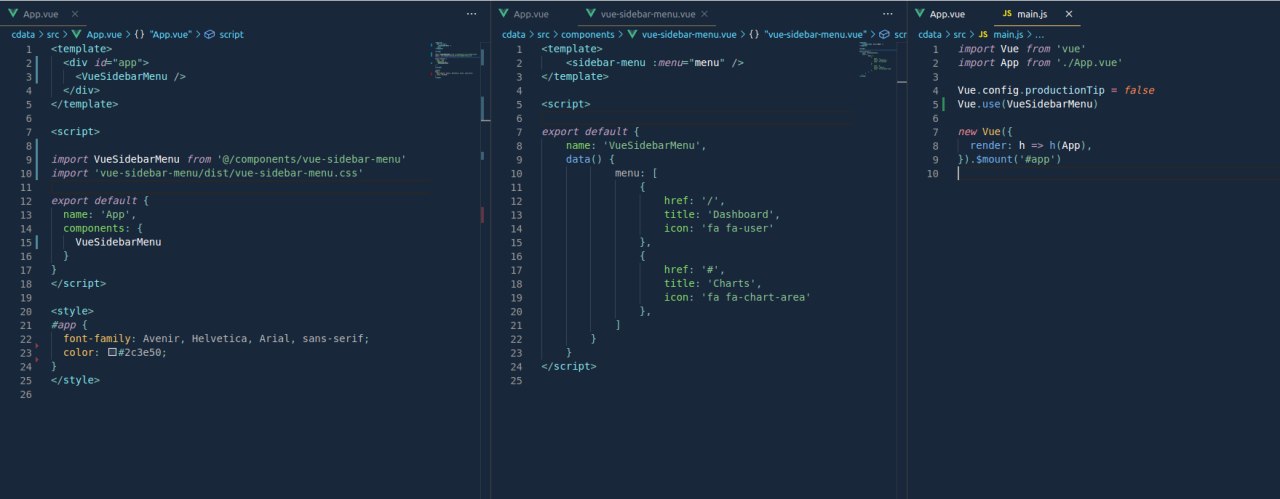Open components breadcrumb in middle editor
Screen dimensions: 1280x499
click(587, 34)
